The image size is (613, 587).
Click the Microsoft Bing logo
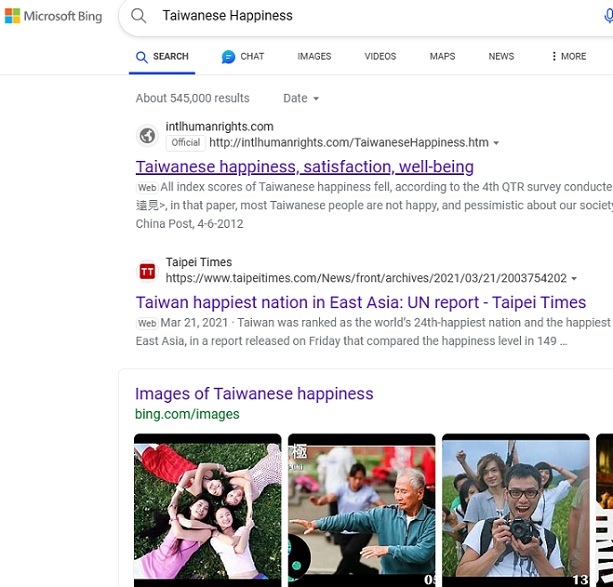click(53, 16)
